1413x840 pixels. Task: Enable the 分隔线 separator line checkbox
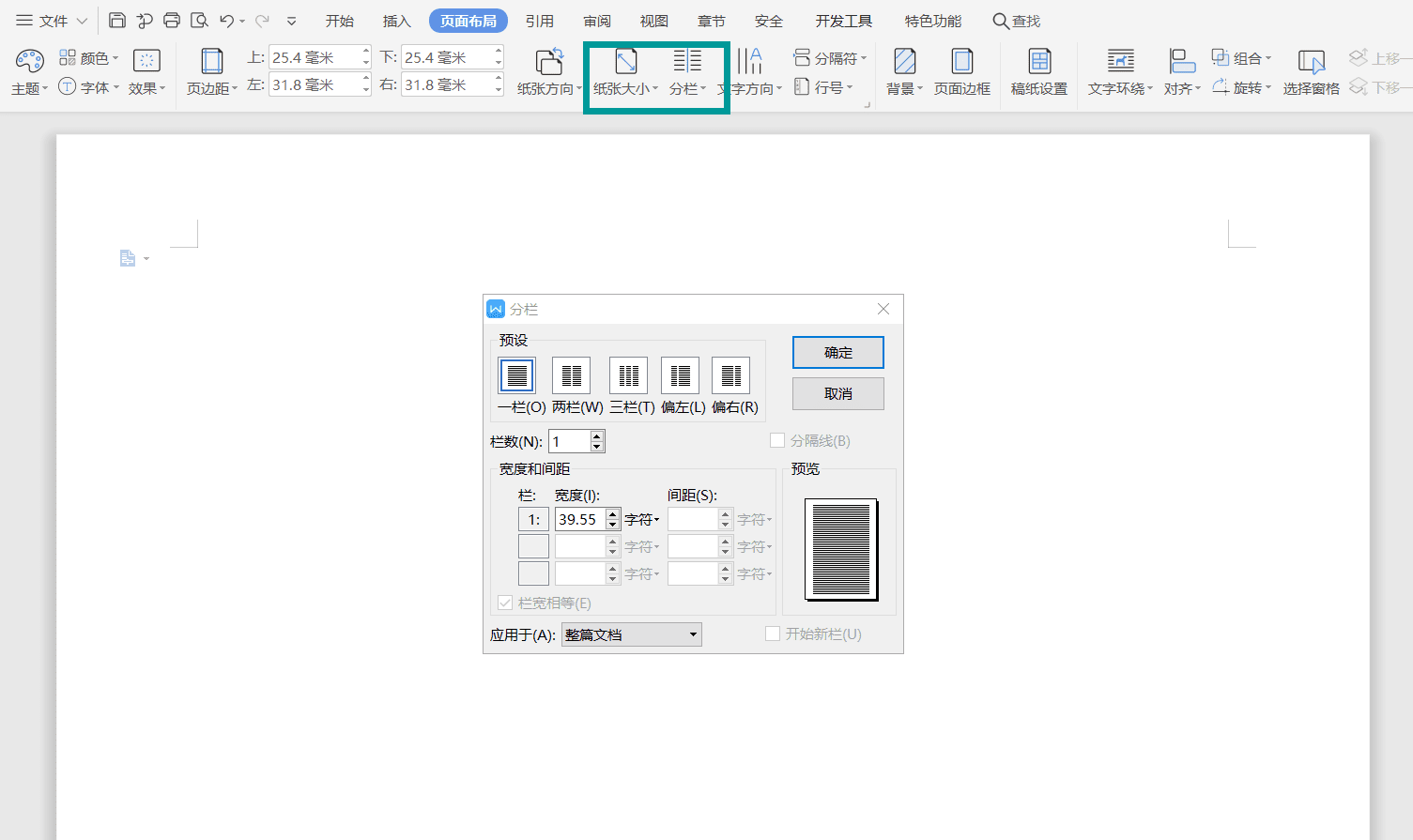pyautogui.click(x=777, y=439)
